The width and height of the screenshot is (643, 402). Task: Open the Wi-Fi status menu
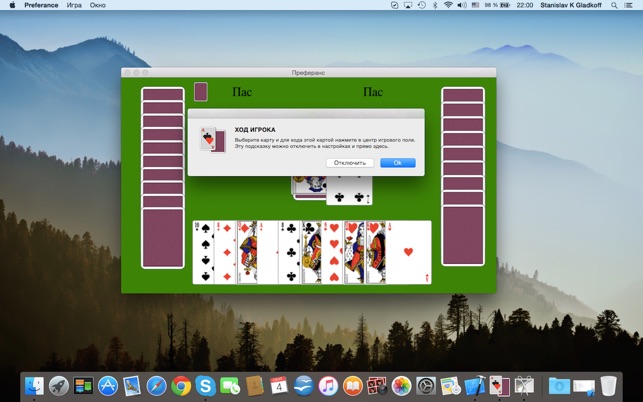pyautogui.click(x=448, y=5)
